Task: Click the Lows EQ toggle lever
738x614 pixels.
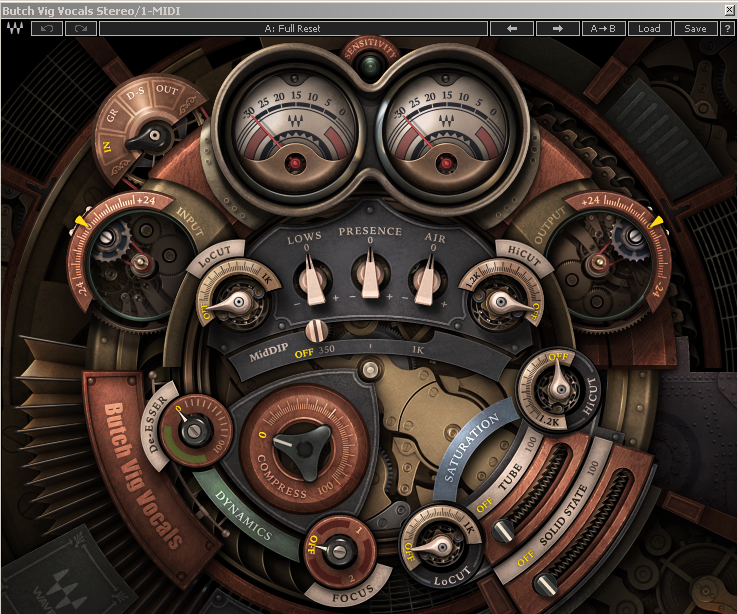Action: (x=312, y=281)
